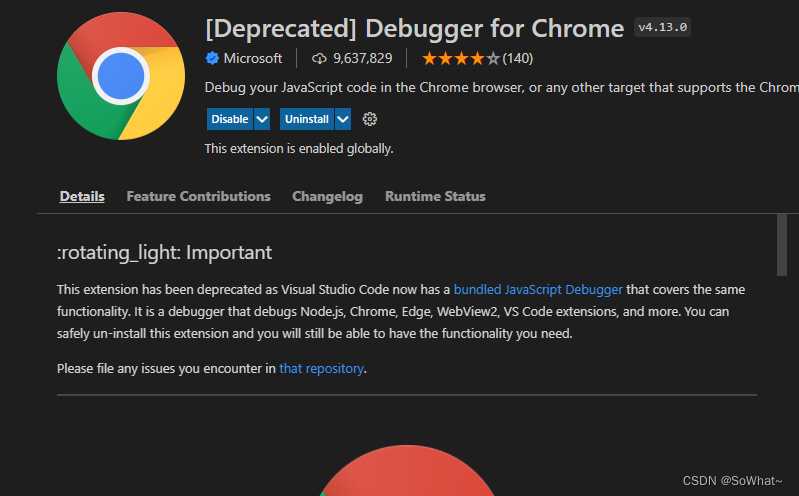This screenshot has height=496, width=799.
Task: Click the 'Debug your JavaScript code' description text
Action: pyautogui.click(x=501, y=88)
